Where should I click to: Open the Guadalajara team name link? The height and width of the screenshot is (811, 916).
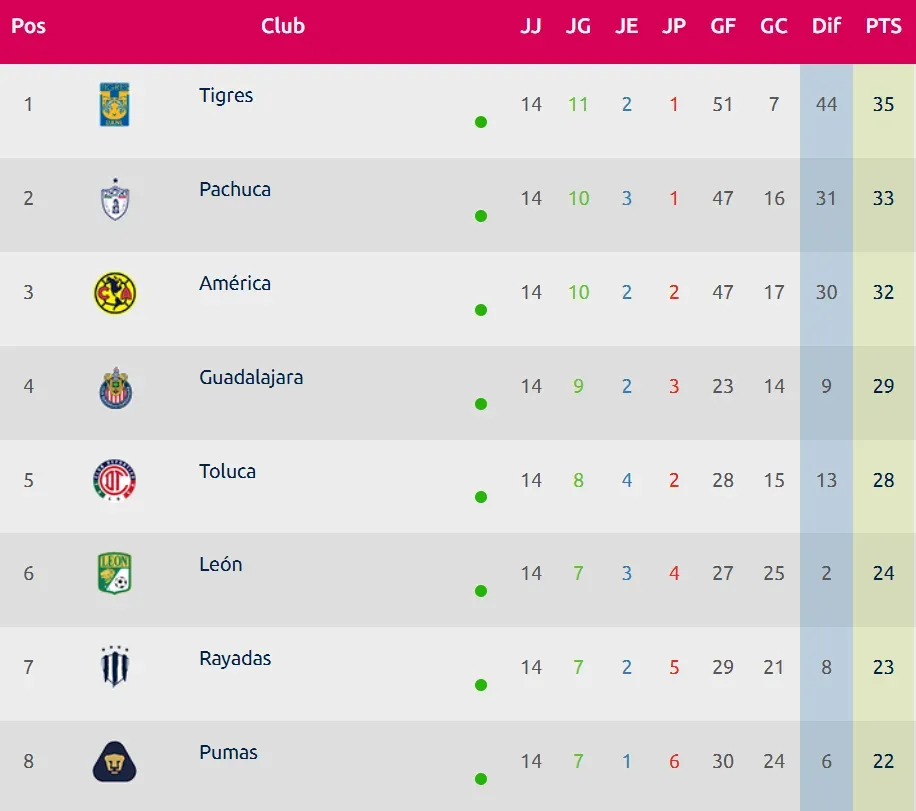pyautogui.click(x=251, y=378)
